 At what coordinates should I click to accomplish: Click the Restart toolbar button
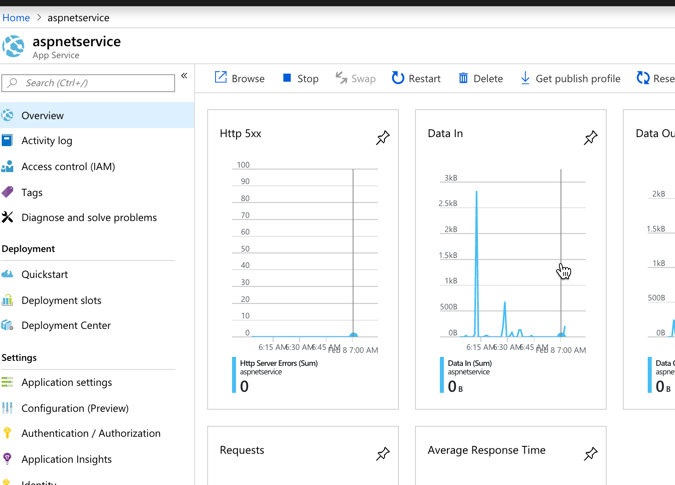click(x=416, y=78)
